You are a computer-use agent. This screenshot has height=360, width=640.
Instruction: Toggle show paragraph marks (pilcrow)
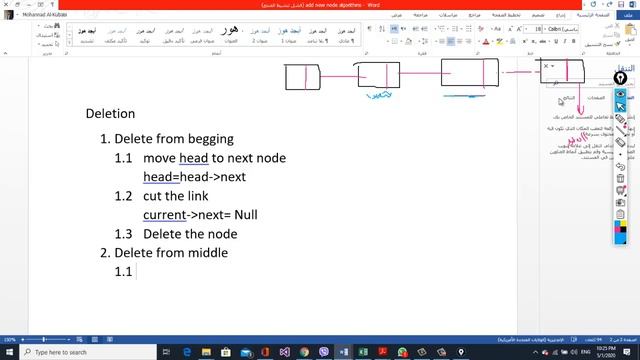[369, 29]
